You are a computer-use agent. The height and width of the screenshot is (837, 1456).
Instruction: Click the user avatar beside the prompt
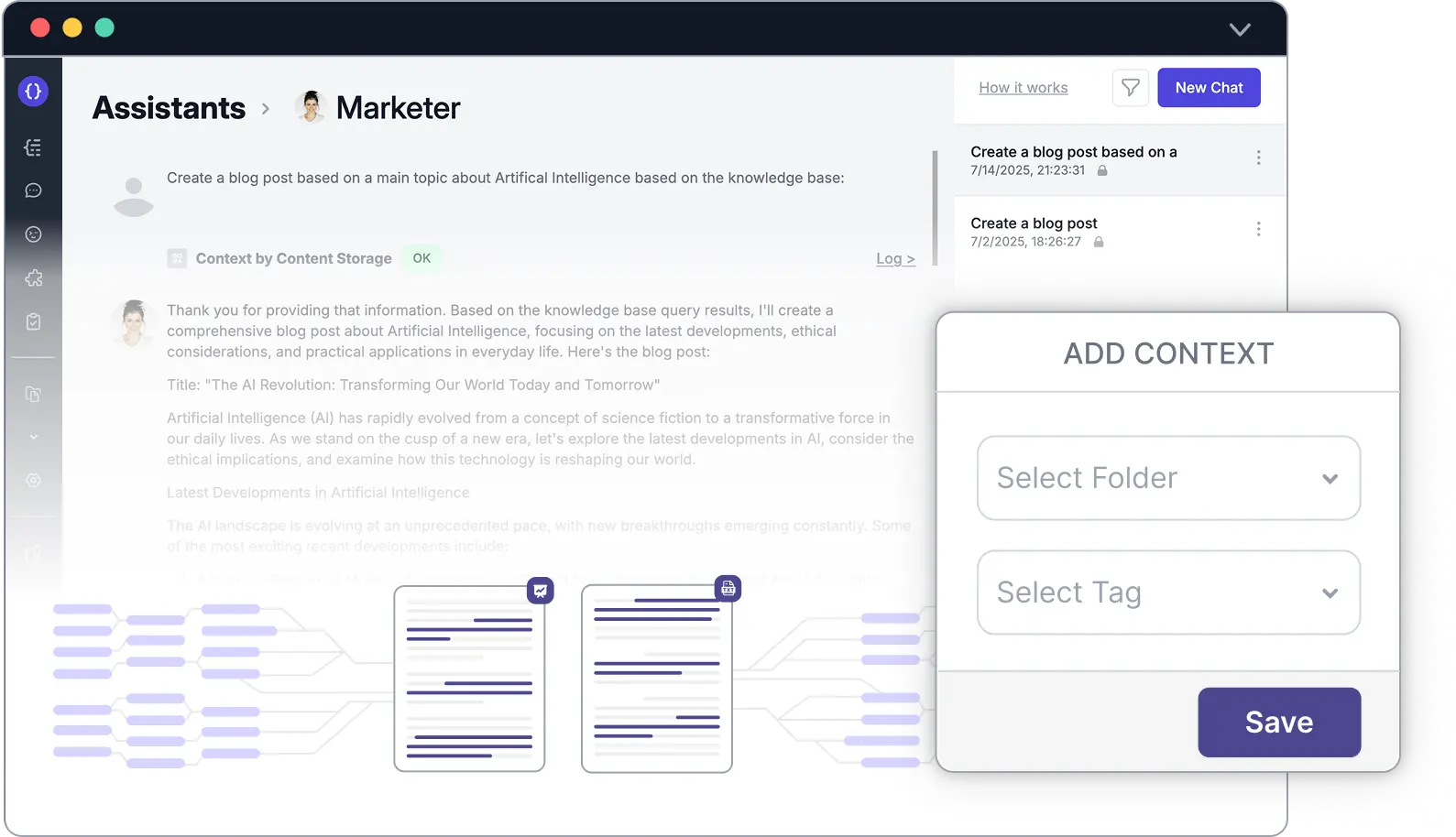tap(134, 196)
